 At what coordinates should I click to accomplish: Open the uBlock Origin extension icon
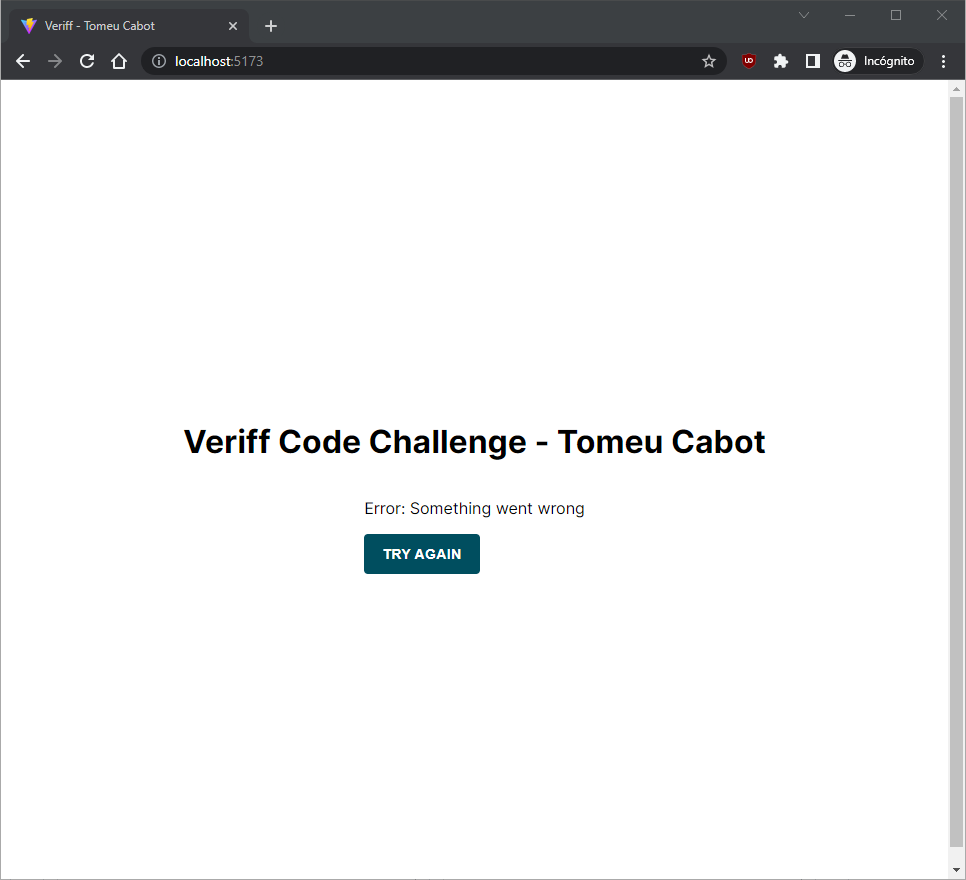click(749, 61)
